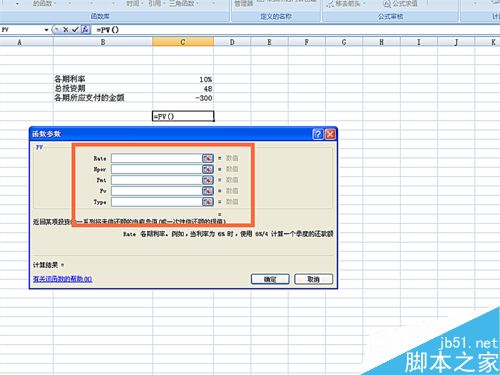Click the 函数库 ribbon group label
The image size is (500, 375).
click(x=100, y=16)
